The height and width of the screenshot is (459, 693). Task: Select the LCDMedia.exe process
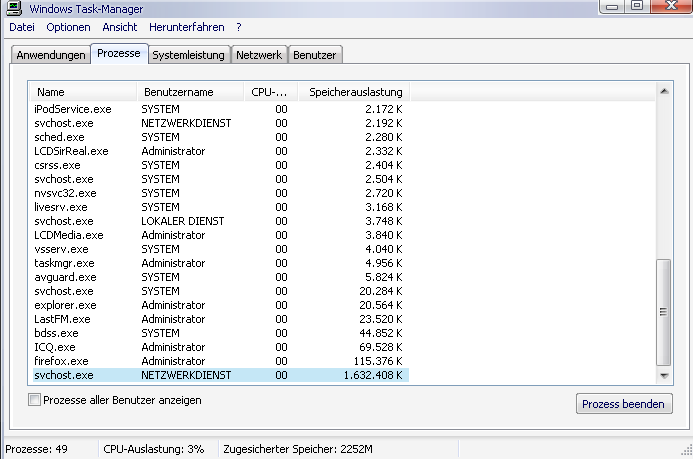[x=221, y=235]
